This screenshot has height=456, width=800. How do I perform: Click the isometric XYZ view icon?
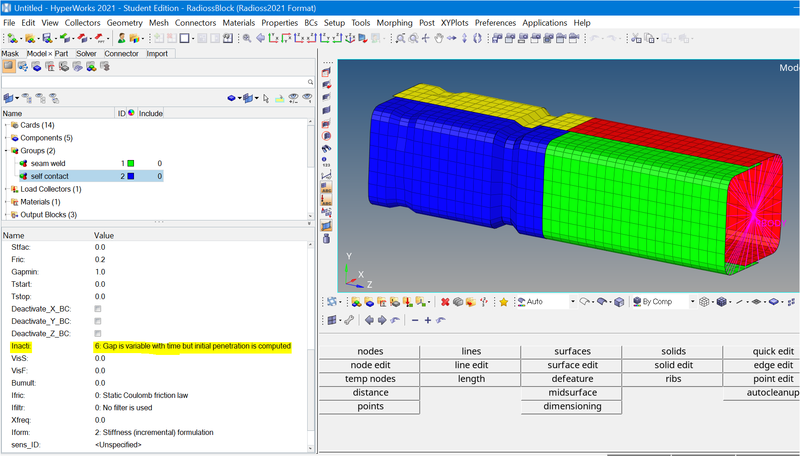coord(350,38)
